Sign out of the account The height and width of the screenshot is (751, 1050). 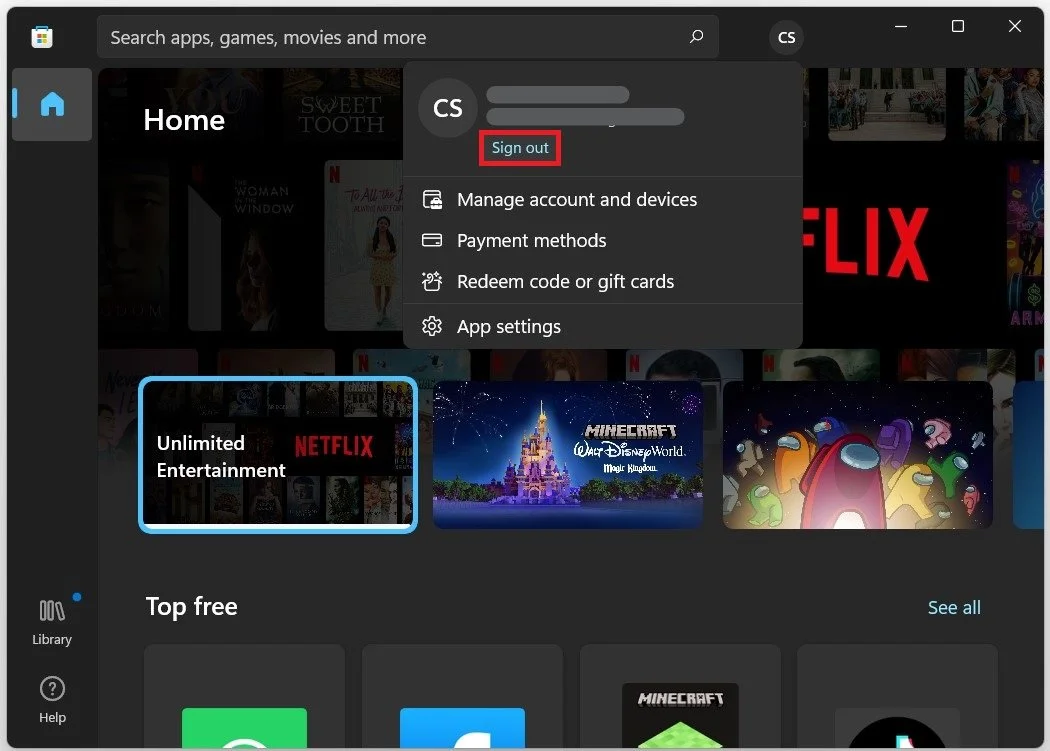pyautogui.click(x=520, y=147)
